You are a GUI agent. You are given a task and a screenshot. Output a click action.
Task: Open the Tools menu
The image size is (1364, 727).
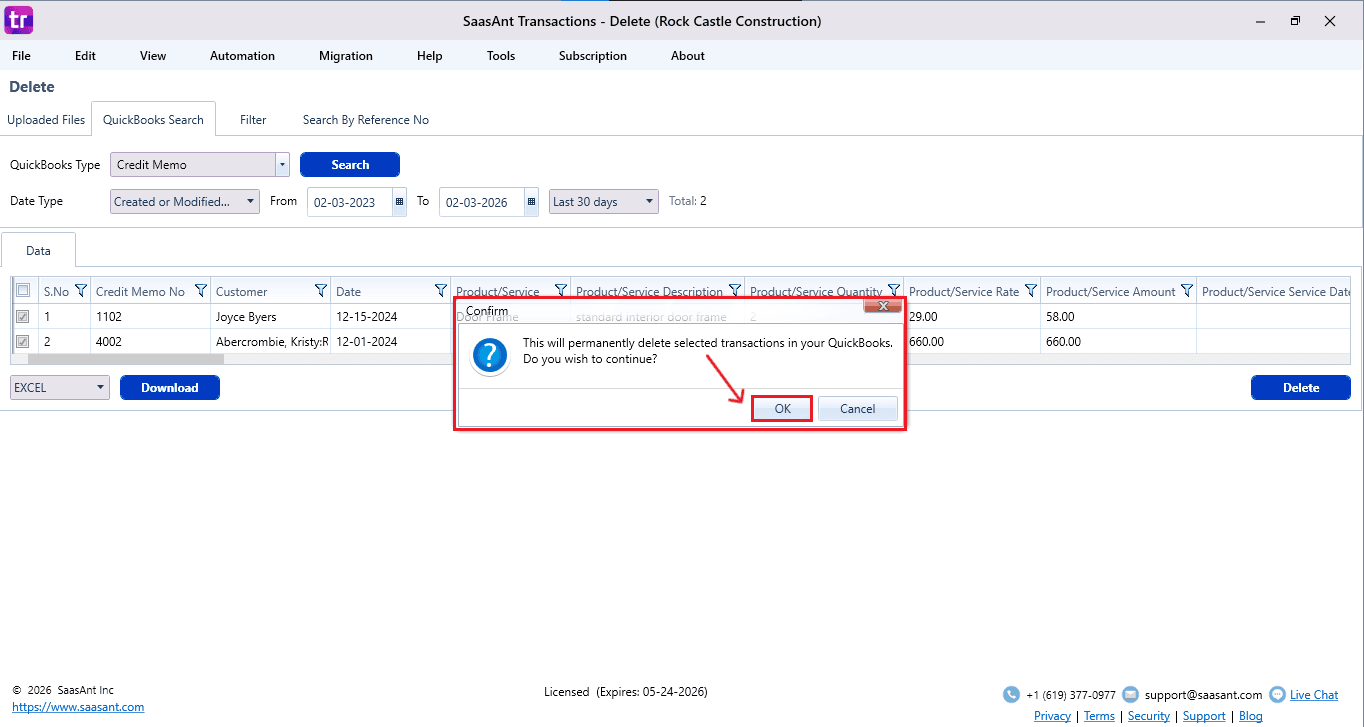[501, 56]
